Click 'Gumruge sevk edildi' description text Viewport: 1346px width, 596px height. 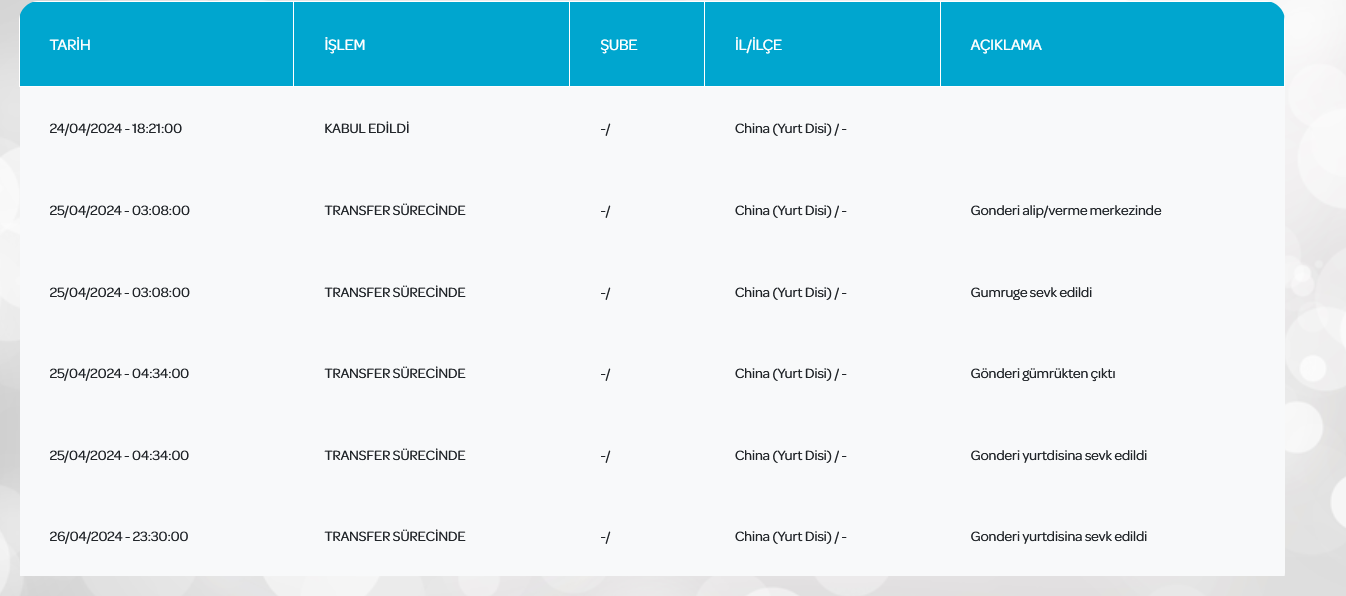click(1030, 292)
